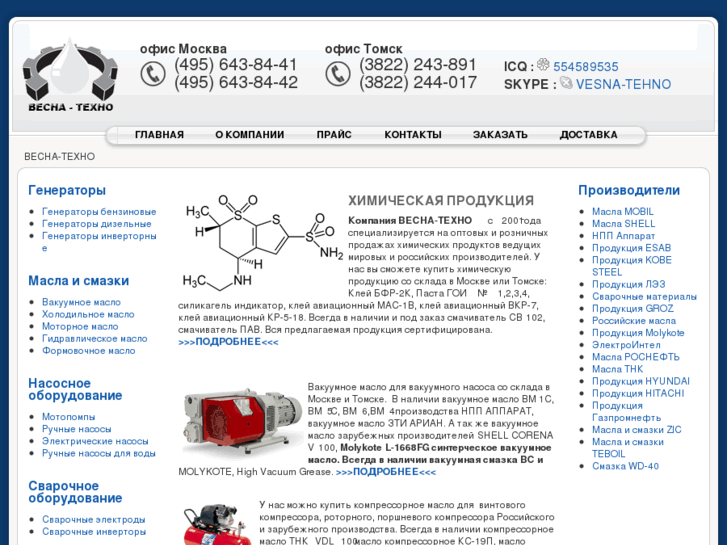Open Генераторы дизельные link

point(96,224)
